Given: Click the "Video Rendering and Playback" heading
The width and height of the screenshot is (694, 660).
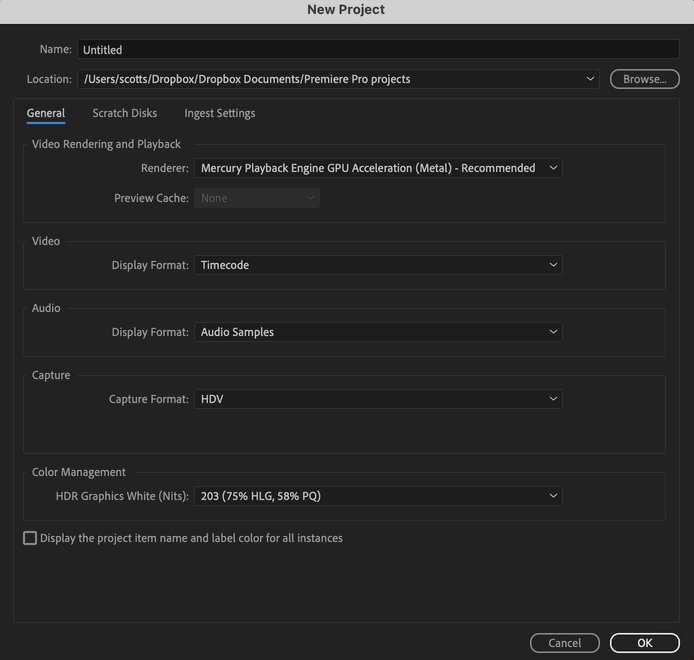Looking at the screenshot, I should click(106, 144).
